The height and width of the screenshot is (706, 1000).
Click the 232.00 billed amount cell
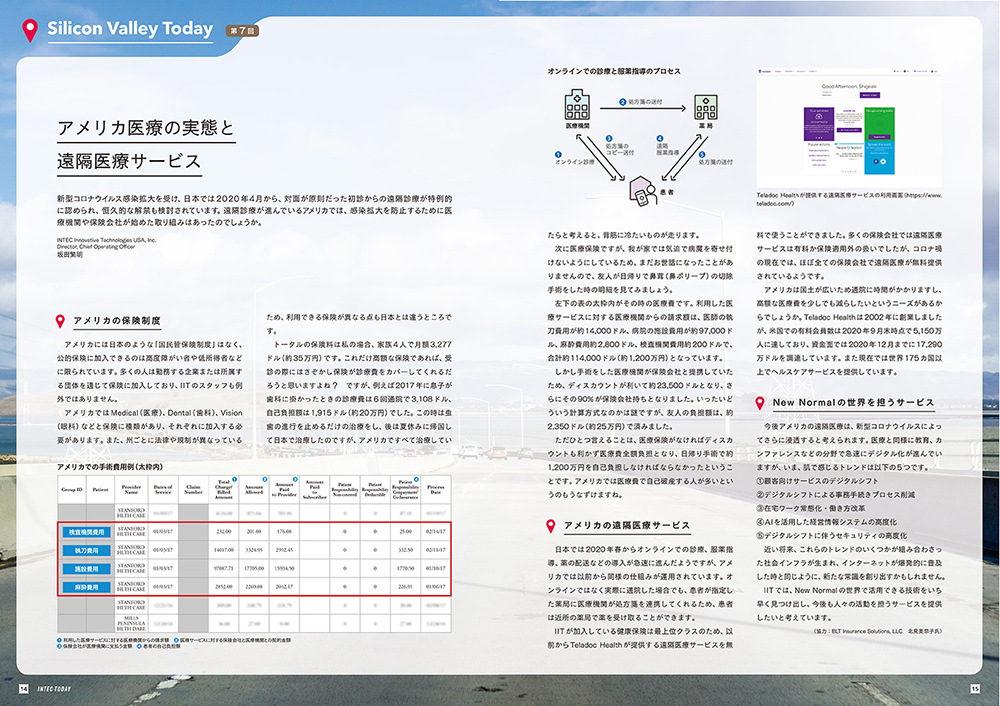point(224,531)
